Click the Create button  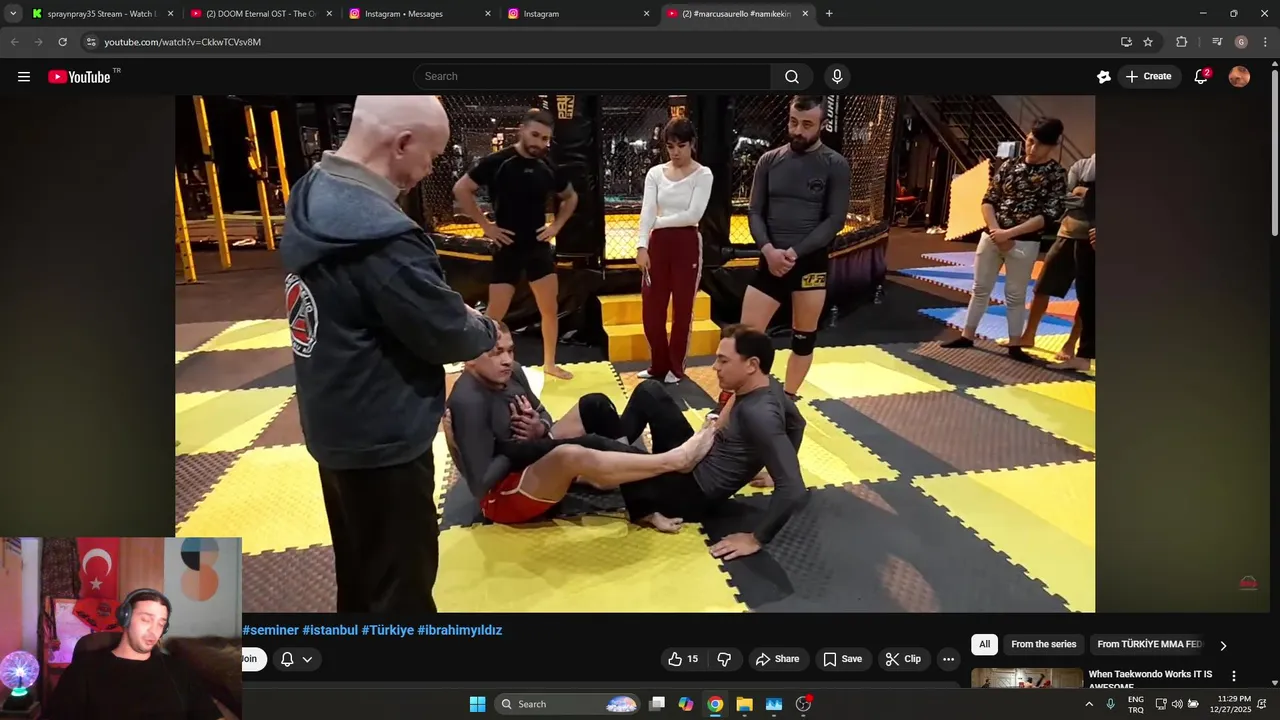[1147, 76]
